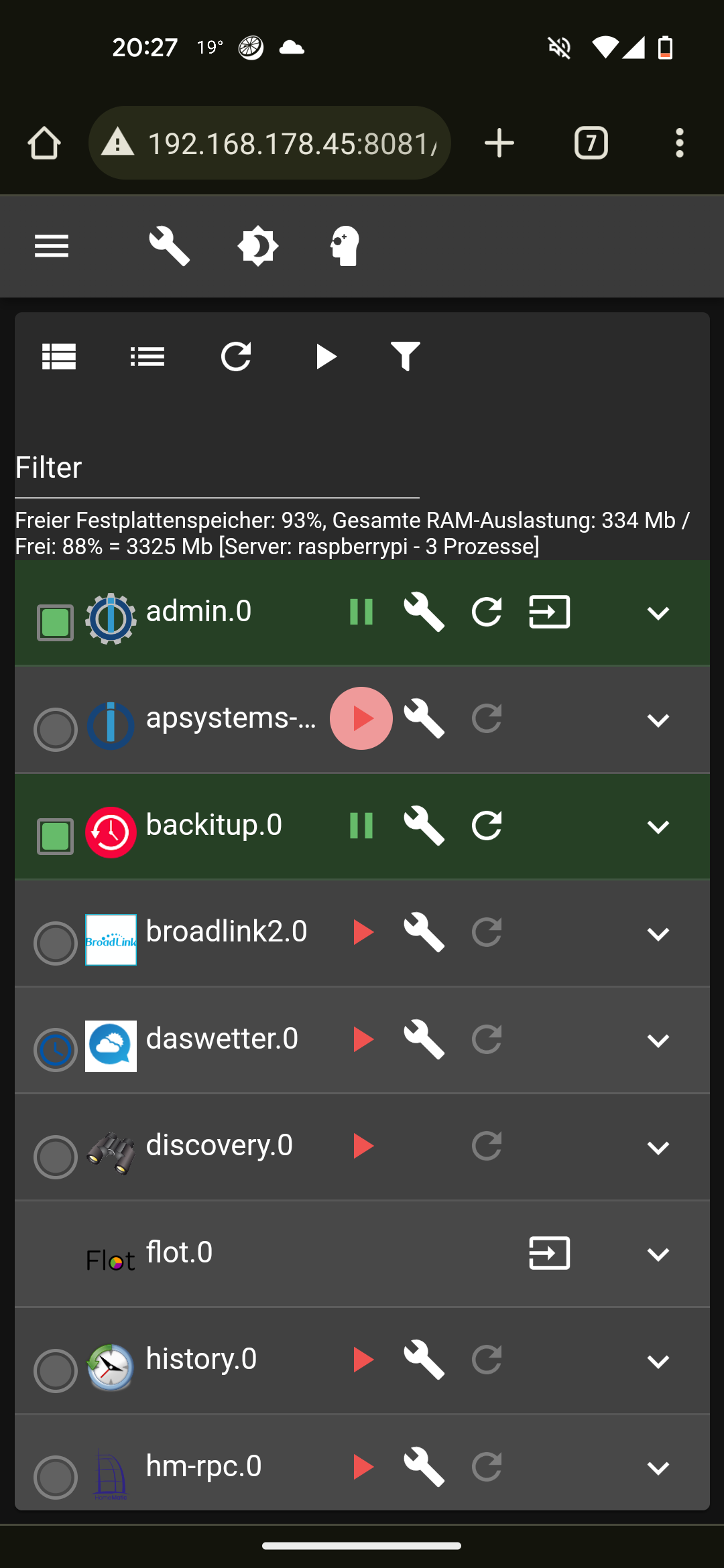Viewport: 724px width, 1568px height.
Task: Expand the broadlink2.0 row
Action: click(658, 933)
